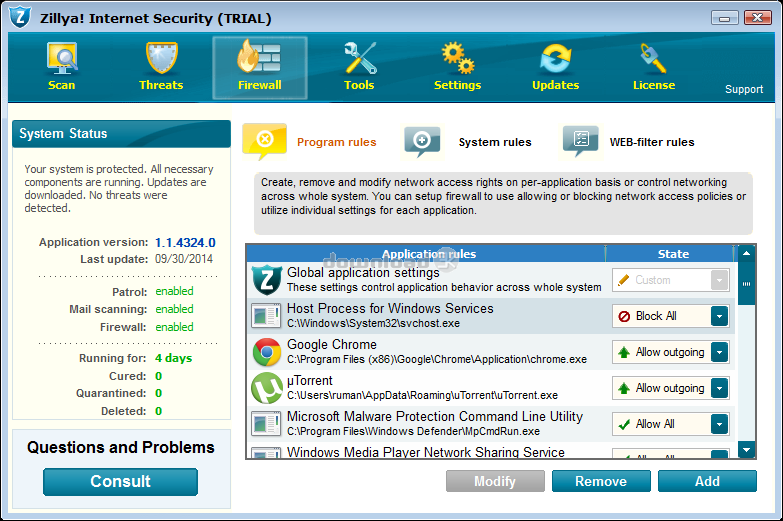
Task: Click the Firewall enabled status
Action: [174, 327]
